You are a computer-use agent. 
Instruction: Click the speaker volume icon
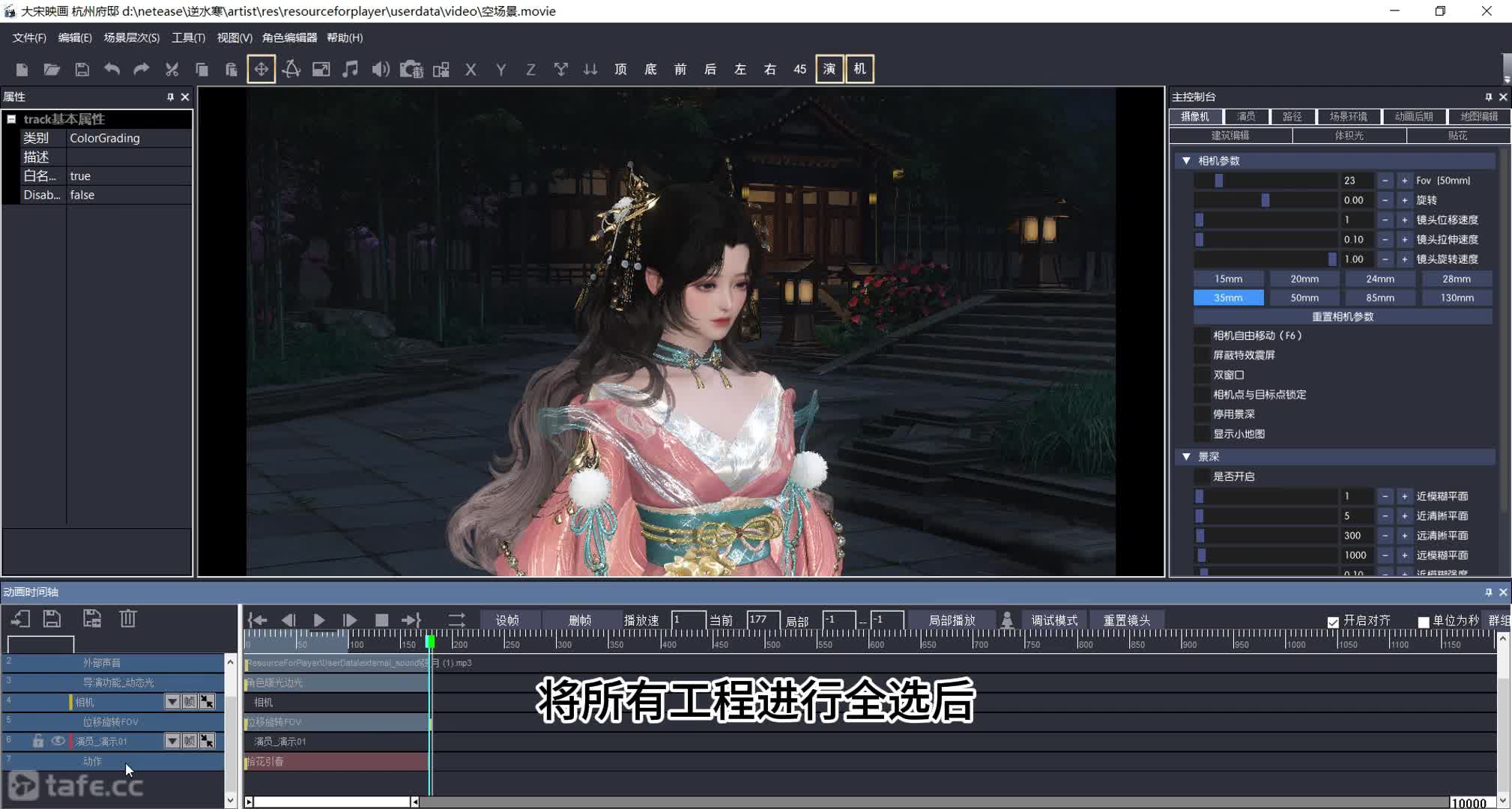point(381,70)
